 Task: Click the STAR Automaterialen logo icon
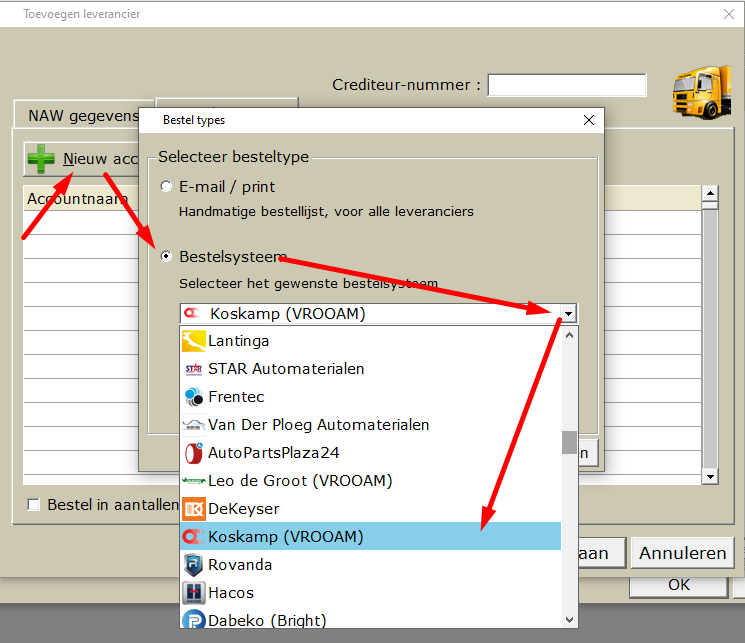[x=193, y=369]
